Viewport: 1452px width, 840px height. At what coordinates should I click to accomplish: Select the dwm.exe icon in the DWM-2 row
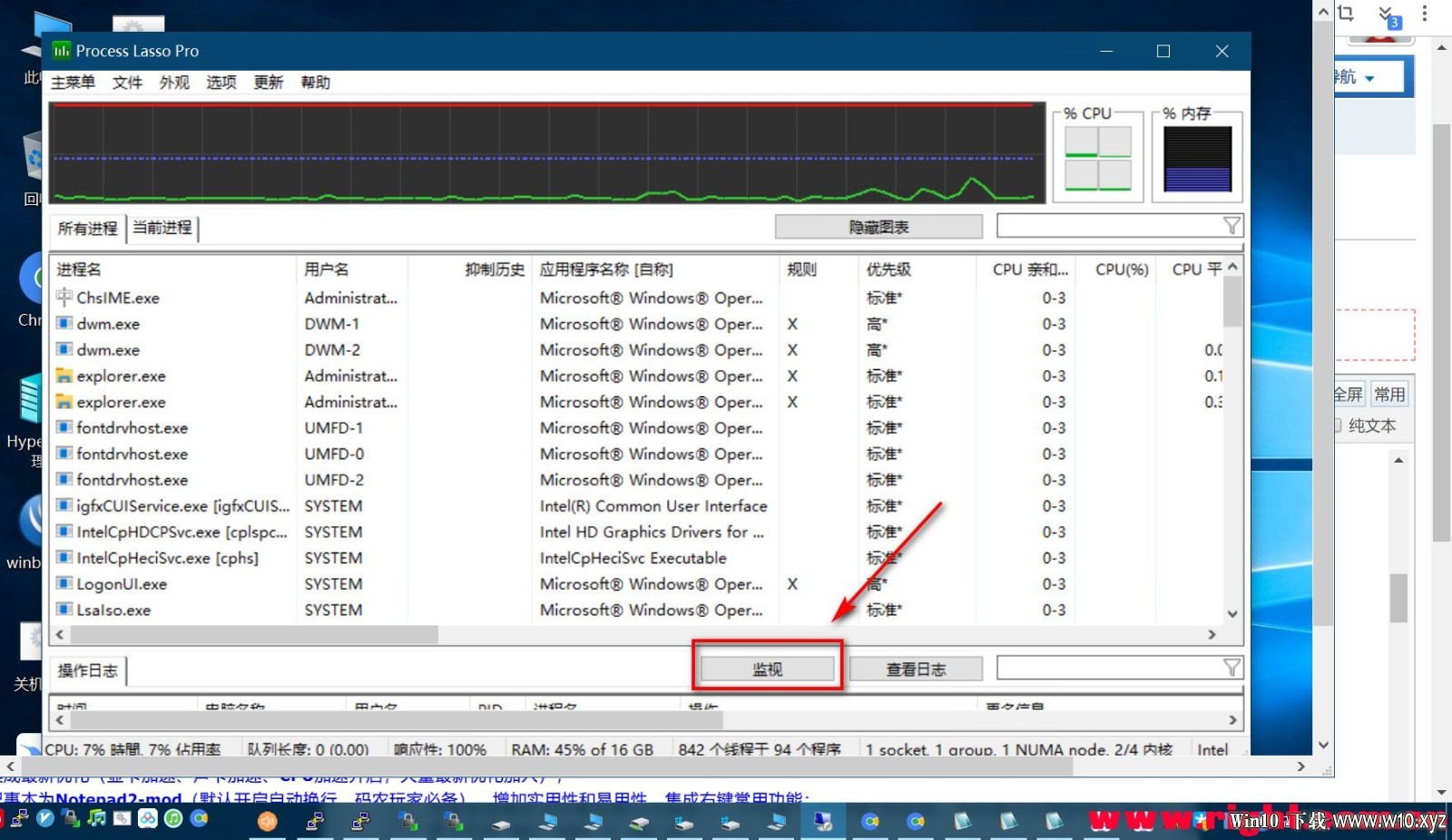(x=64, y=349)
